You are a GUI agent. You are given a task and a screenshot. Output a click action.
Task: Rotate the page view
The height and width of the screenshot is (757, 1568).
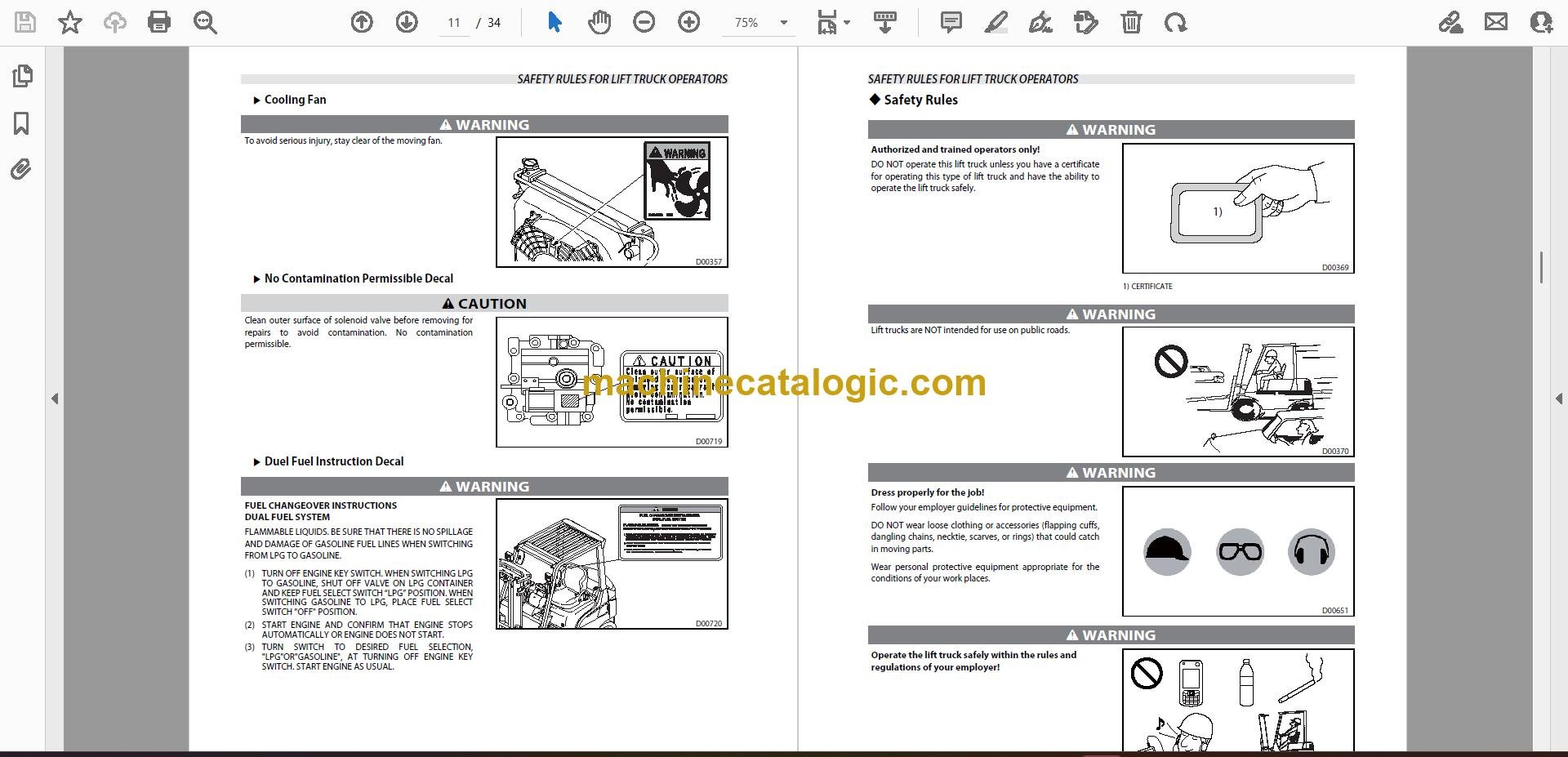pyautogui.click(x=1176, y=22)
